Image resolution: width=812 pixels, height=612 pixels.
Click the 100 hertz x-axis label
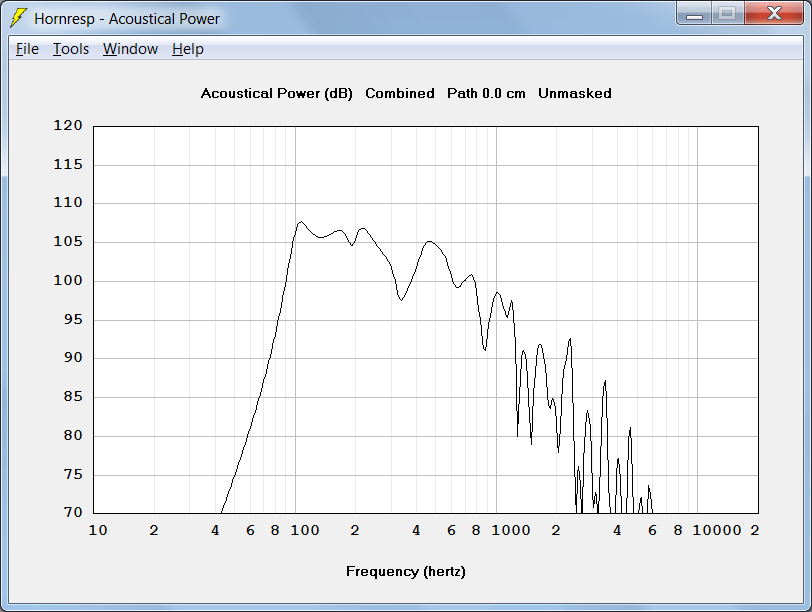pos(304,530)
